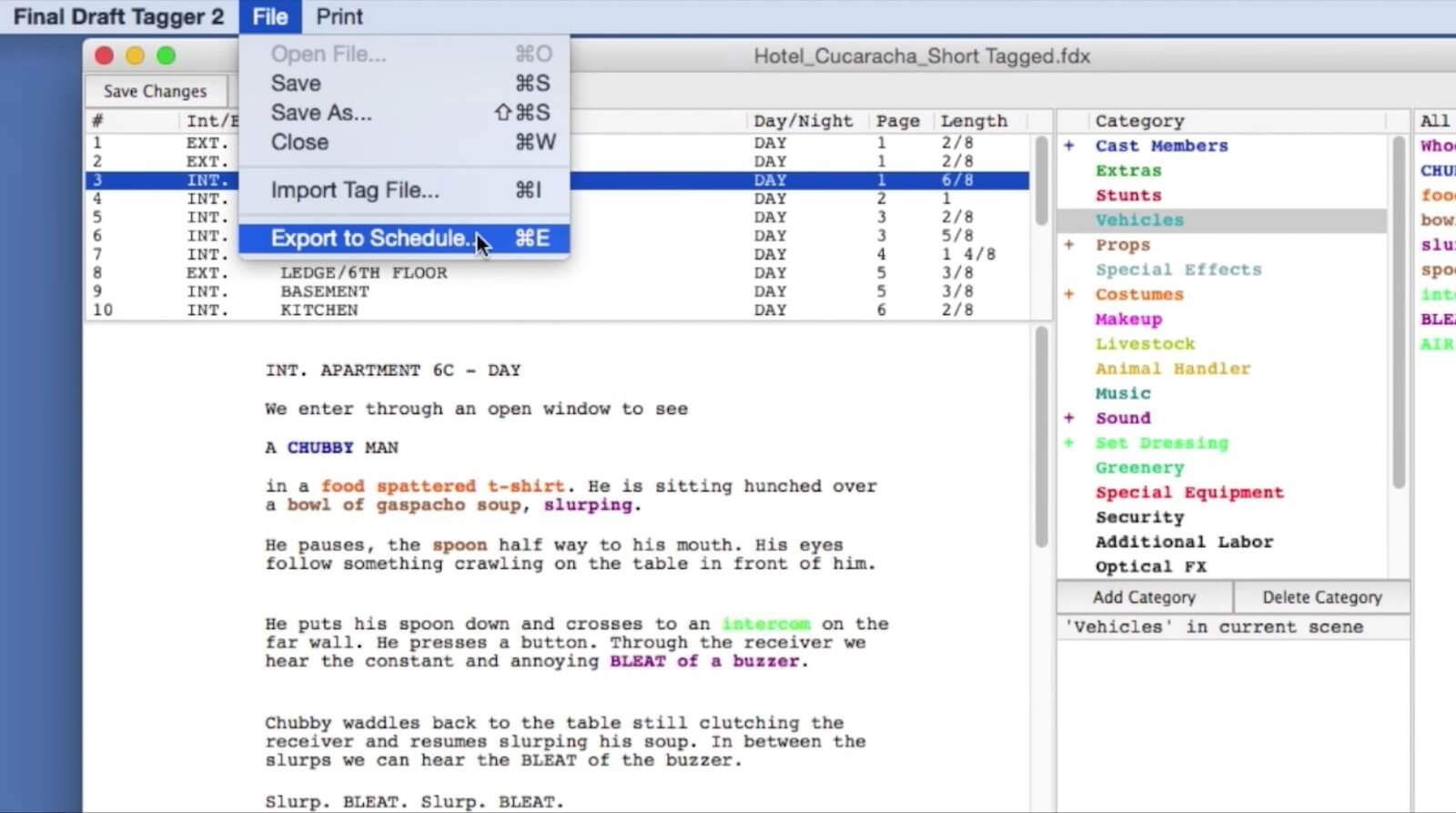Select the Stunts category

point(1128,195)
